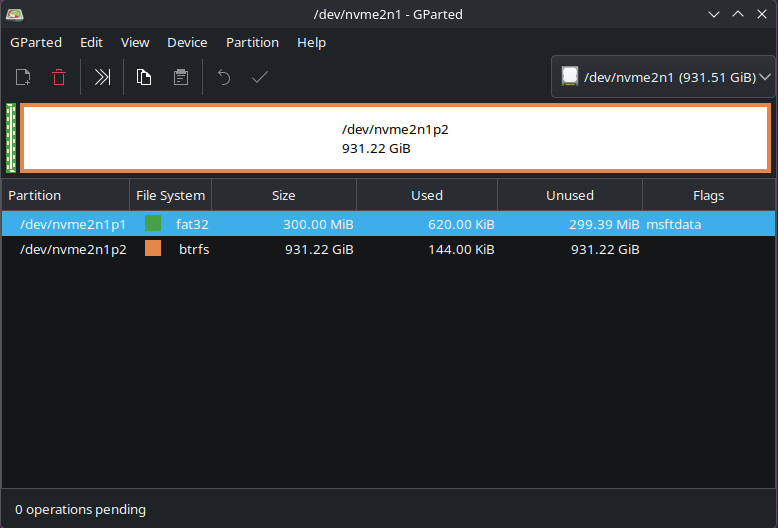The image size is (778, 528).
Task: Maximize the GParted window
Action: pyautogui.click(x=738, y=14)
